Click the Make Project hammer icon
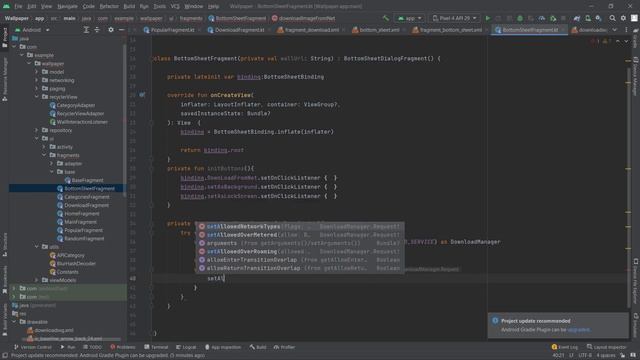 point(386,18)
